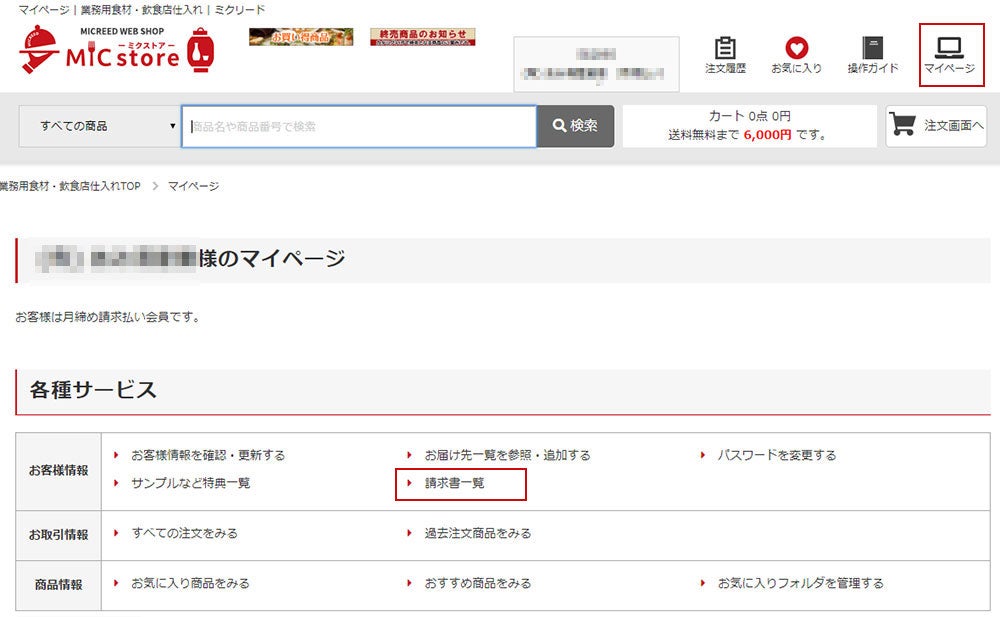This screenshot has height=617, width=1000.
Task: Open the 注文画面へ cart icon button
Action: [936, 126]
